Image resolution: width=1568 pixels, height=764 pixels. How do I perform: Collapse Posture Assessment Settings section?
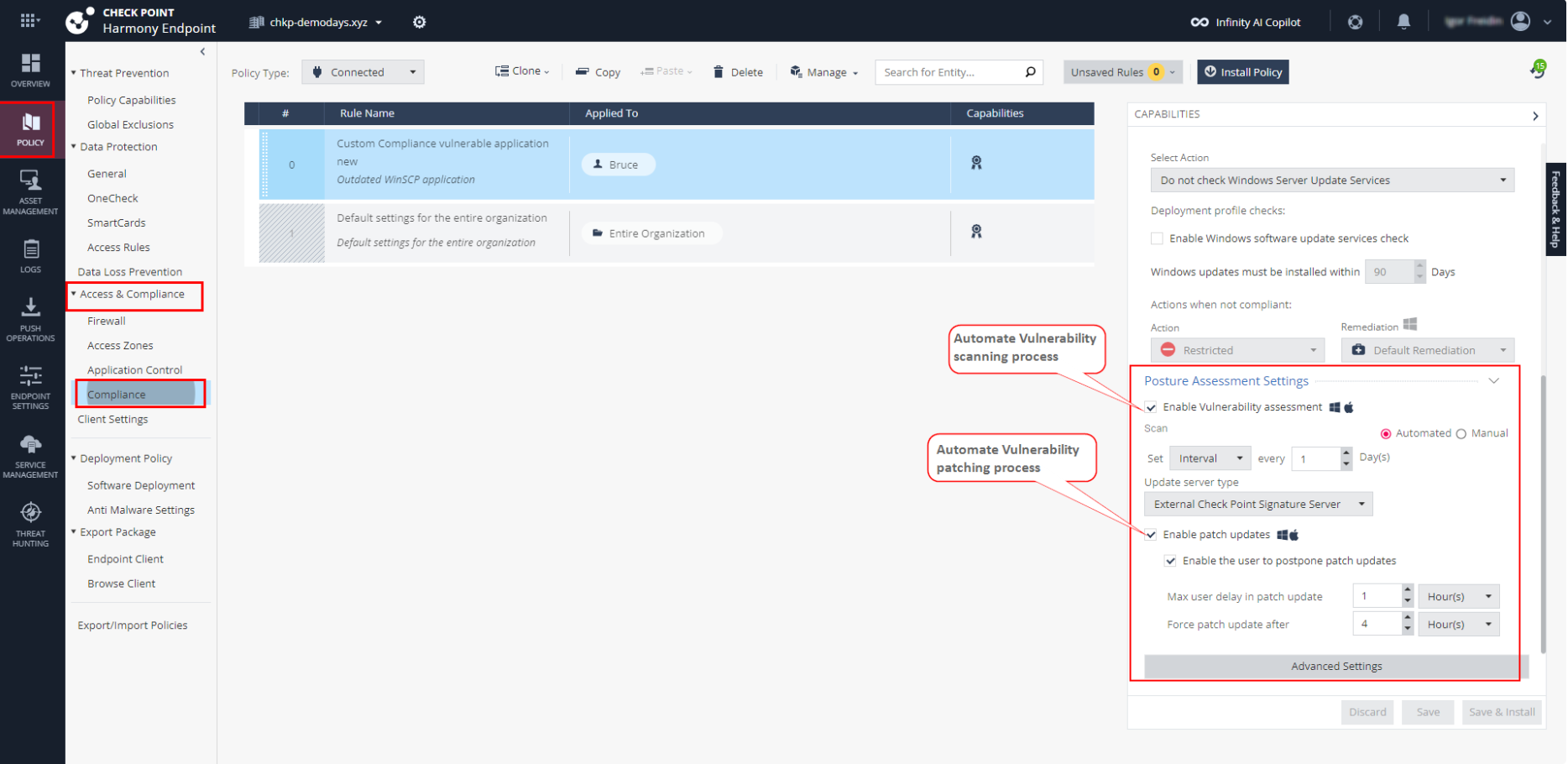1494,381
